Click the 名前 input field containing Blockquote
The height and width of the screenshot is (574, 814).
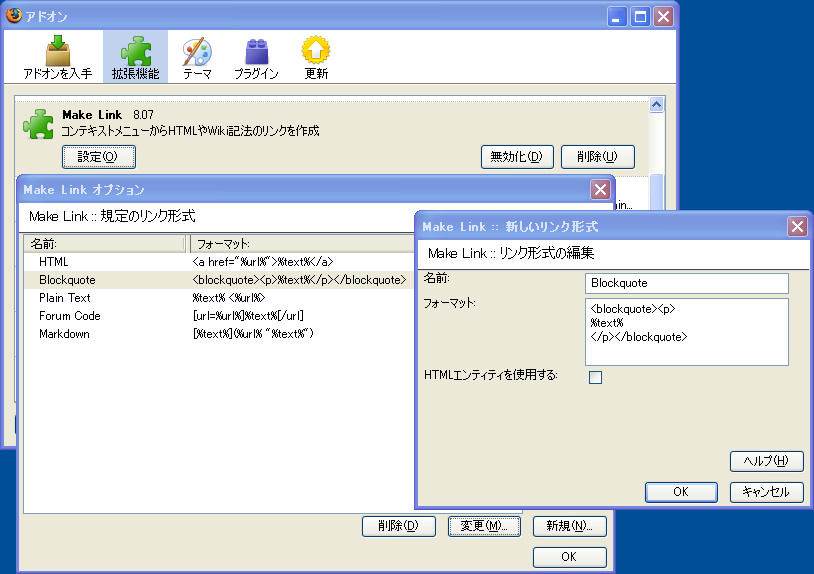[686, 283]
